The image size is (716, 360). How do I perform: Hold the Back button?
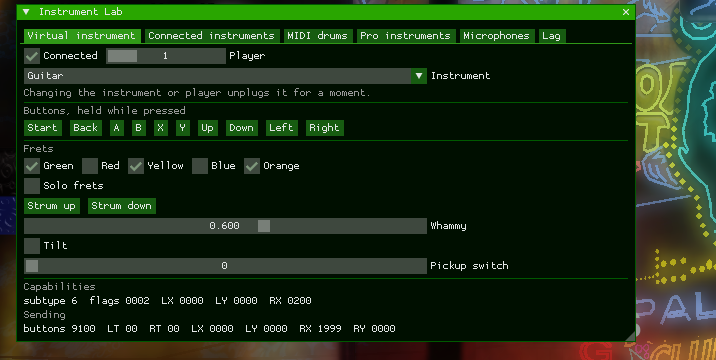pyautogui.click(x=85, y=128)
